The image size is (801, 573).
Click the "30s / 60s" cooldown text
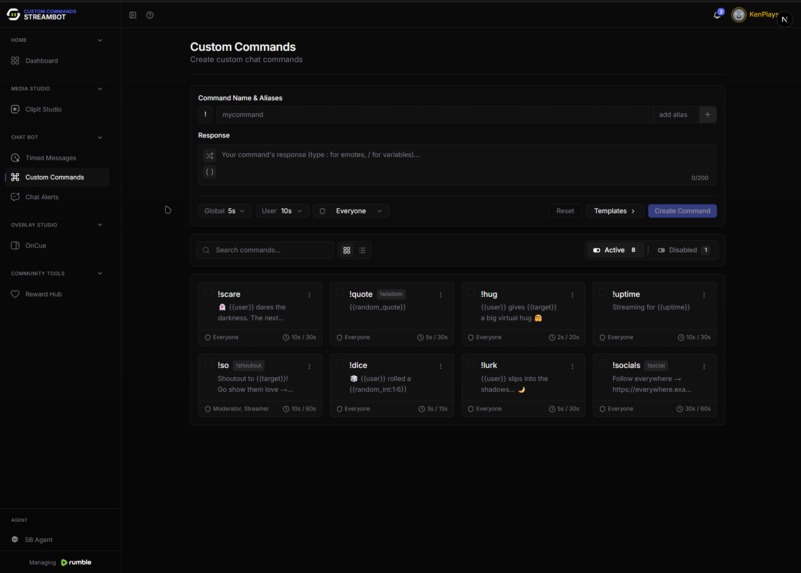click(x=697, y=409)
